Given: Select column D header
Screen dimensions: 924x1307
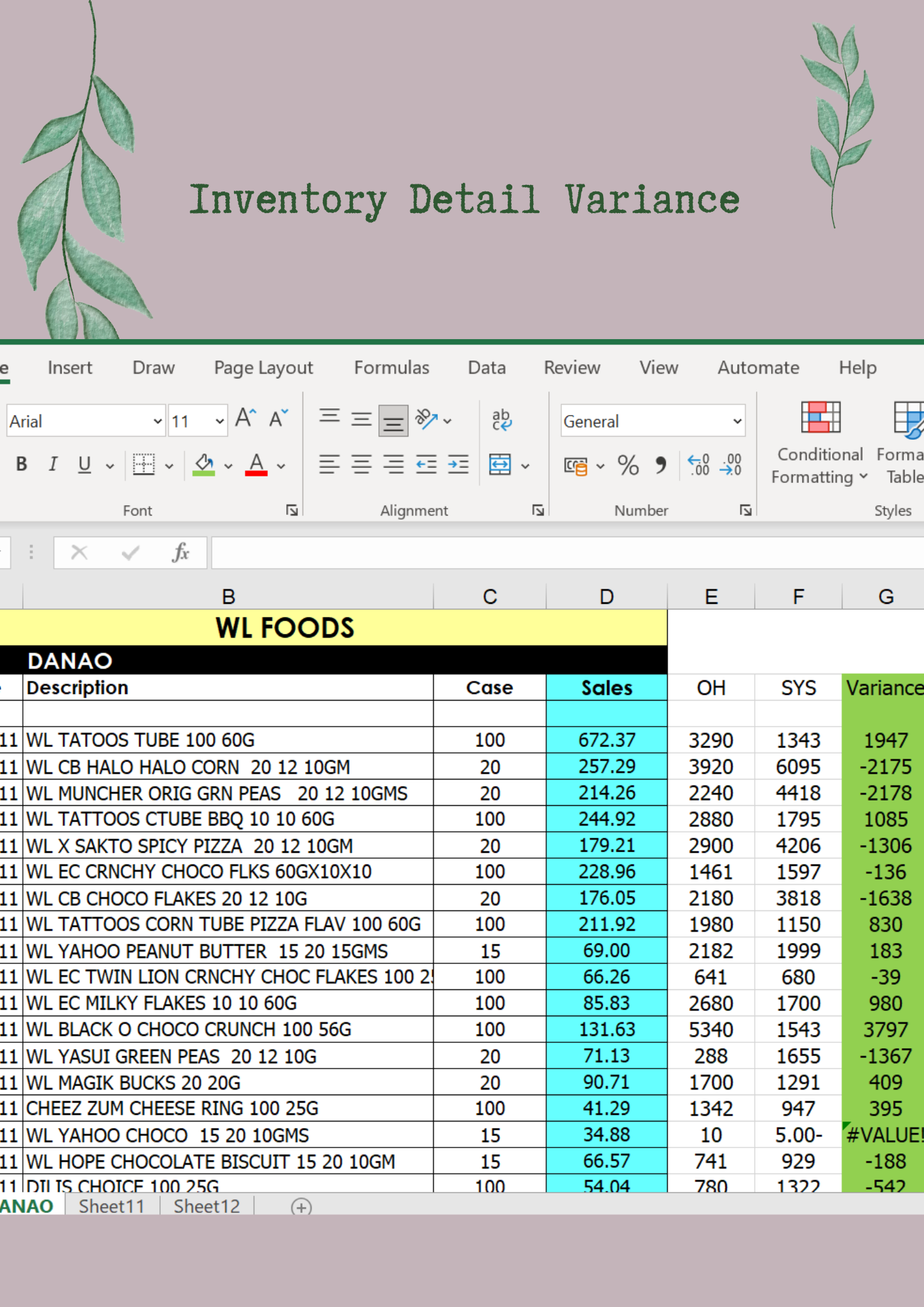Looking at the screenshot, I should coord(606,596).
